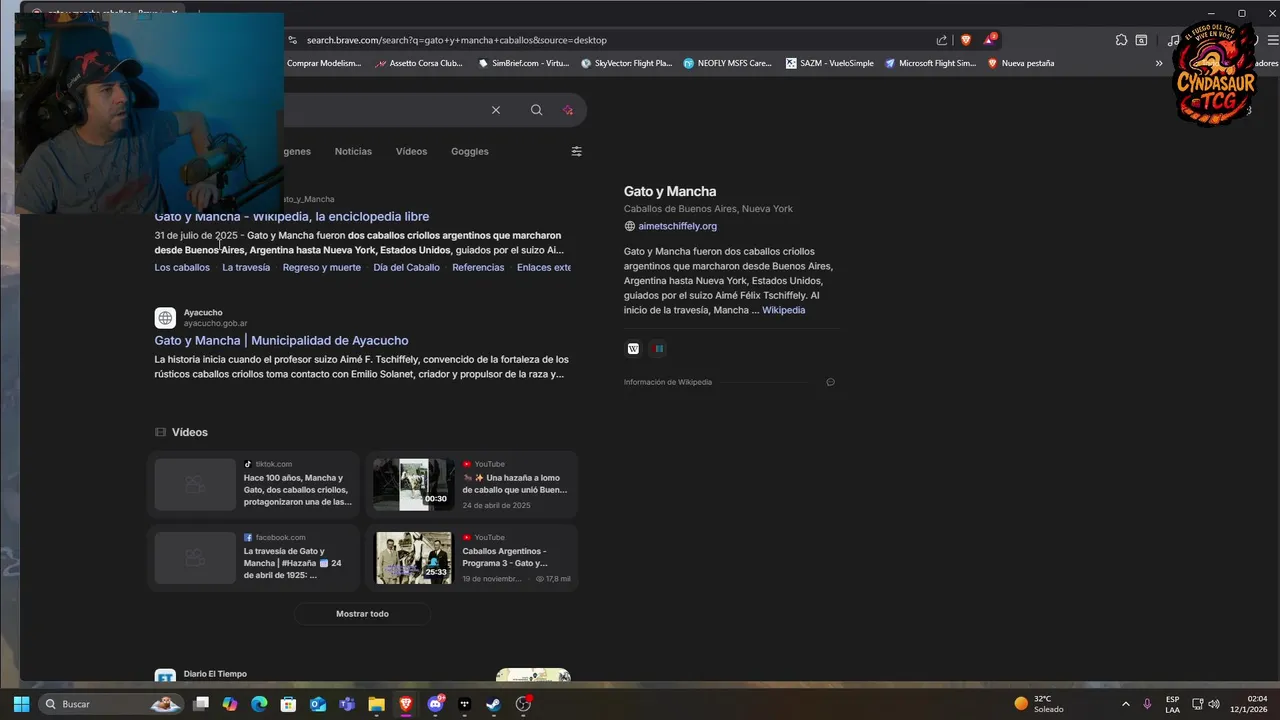1280x720 pixels.
Task: Click the microphone tray icon
Action: pos(1147,704)
